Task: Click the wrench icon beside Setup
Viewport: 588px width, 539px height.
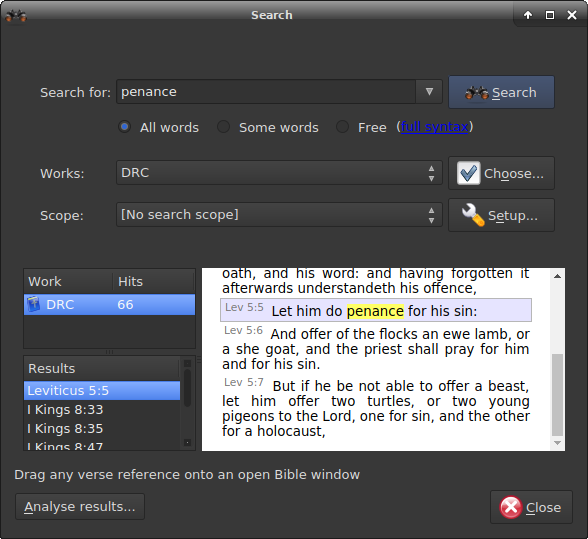Action: coord(472,215)
